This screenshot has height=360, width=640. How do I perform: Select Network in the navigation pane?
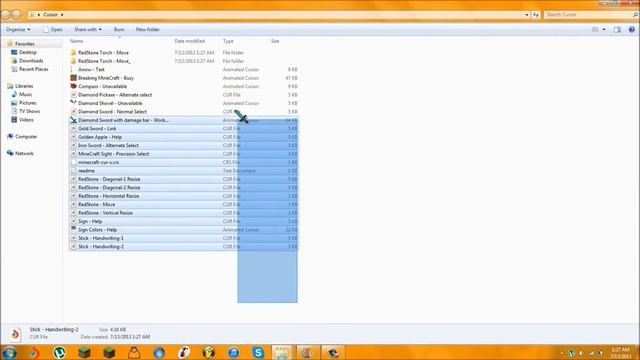[24, 153]
